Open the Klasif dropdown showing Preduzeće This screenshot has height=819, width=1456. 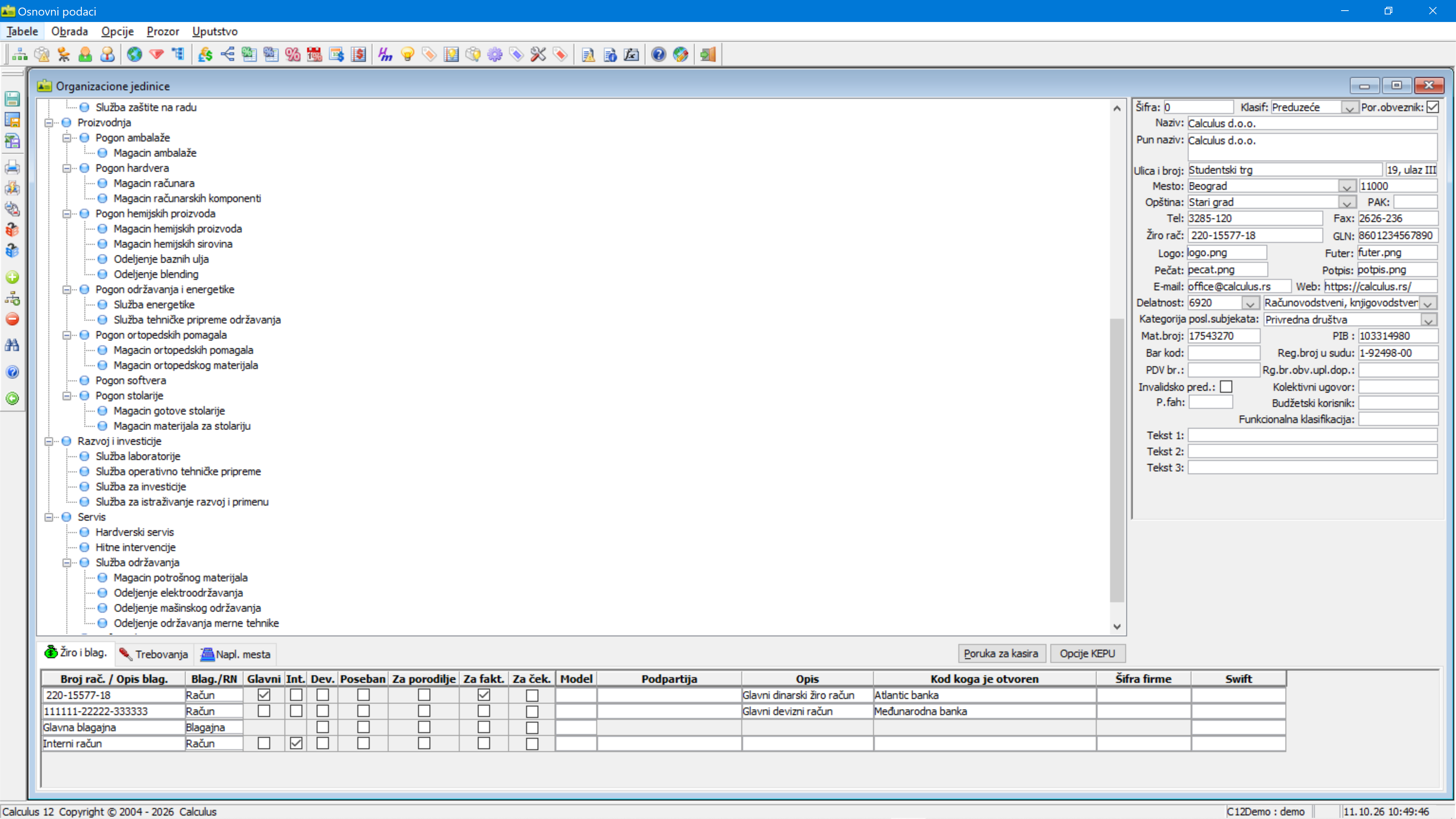coord(1350,107)
